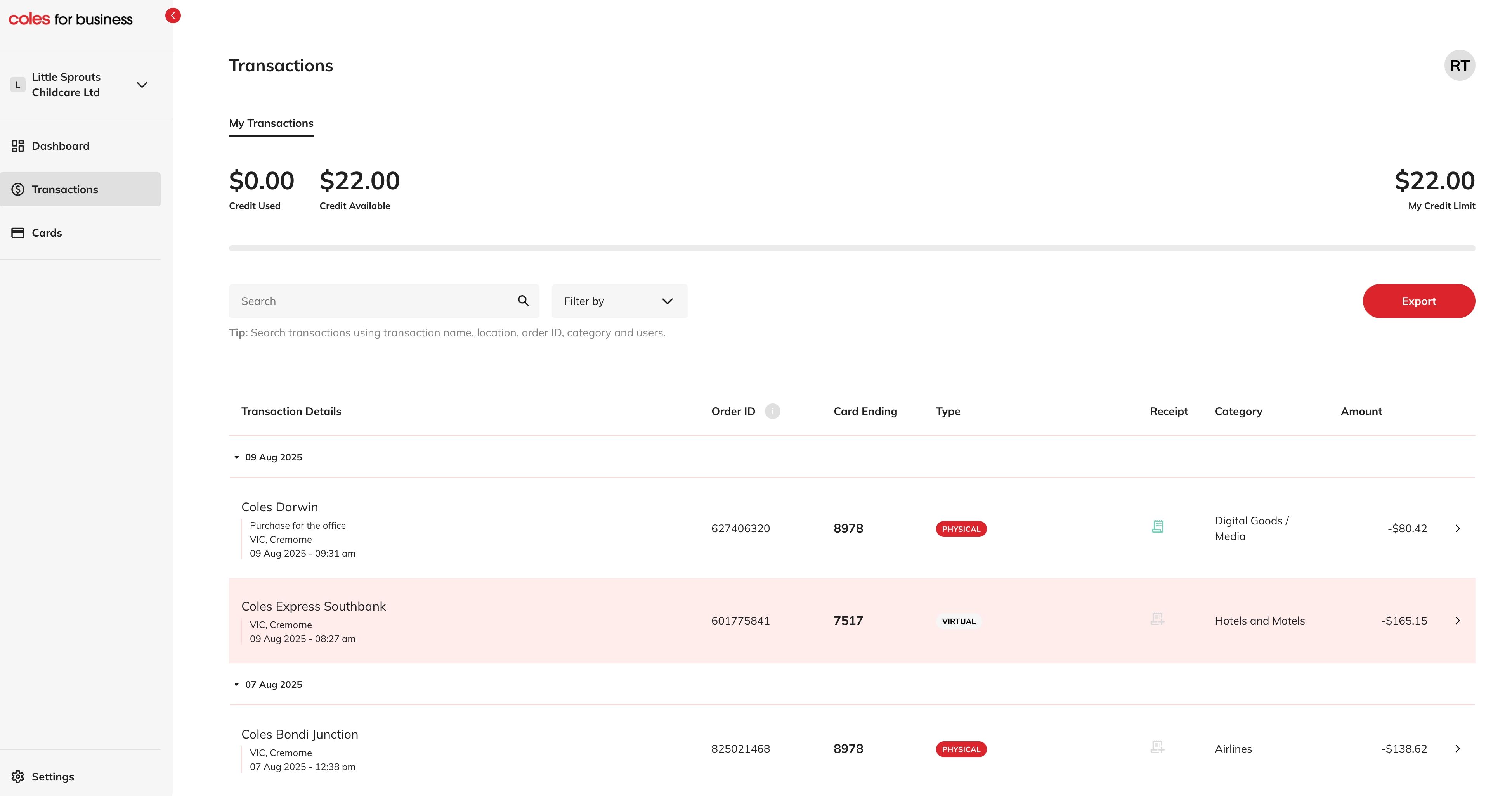Open the Dashboard sidebar icon
Viewport: 1512px width, 796px height.
point(17,145)
